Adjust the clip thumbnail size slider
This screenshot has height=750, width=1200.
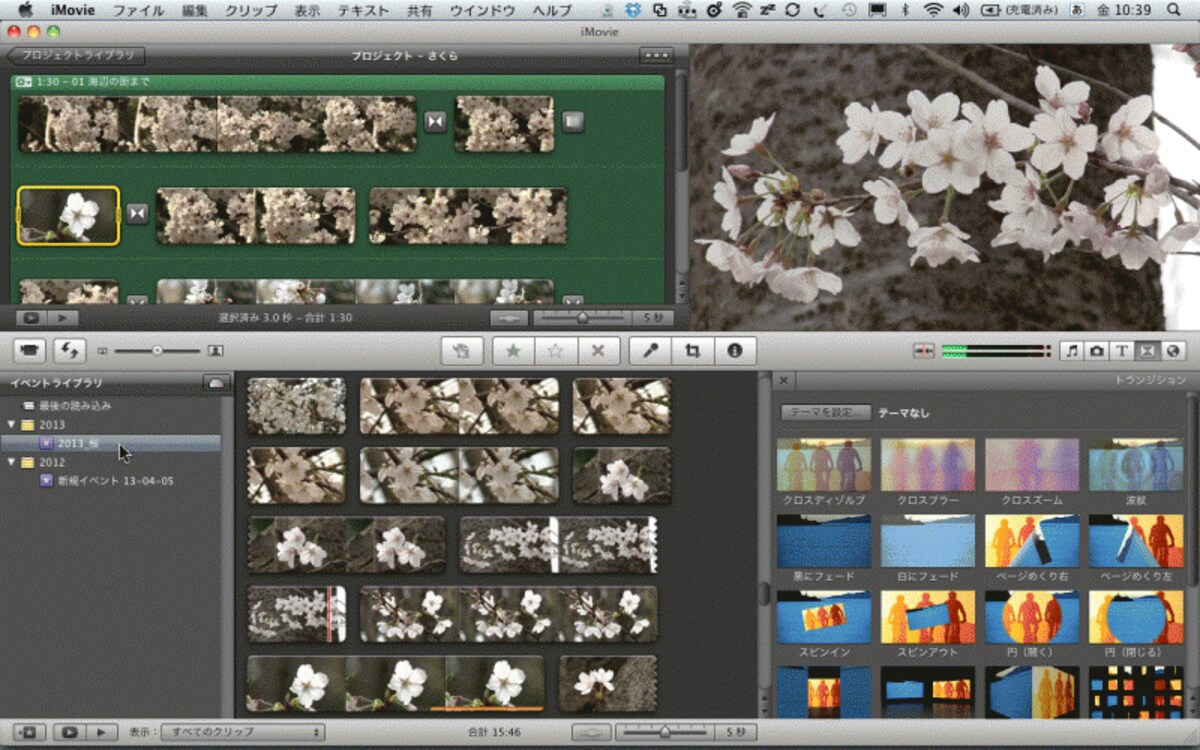155,351
